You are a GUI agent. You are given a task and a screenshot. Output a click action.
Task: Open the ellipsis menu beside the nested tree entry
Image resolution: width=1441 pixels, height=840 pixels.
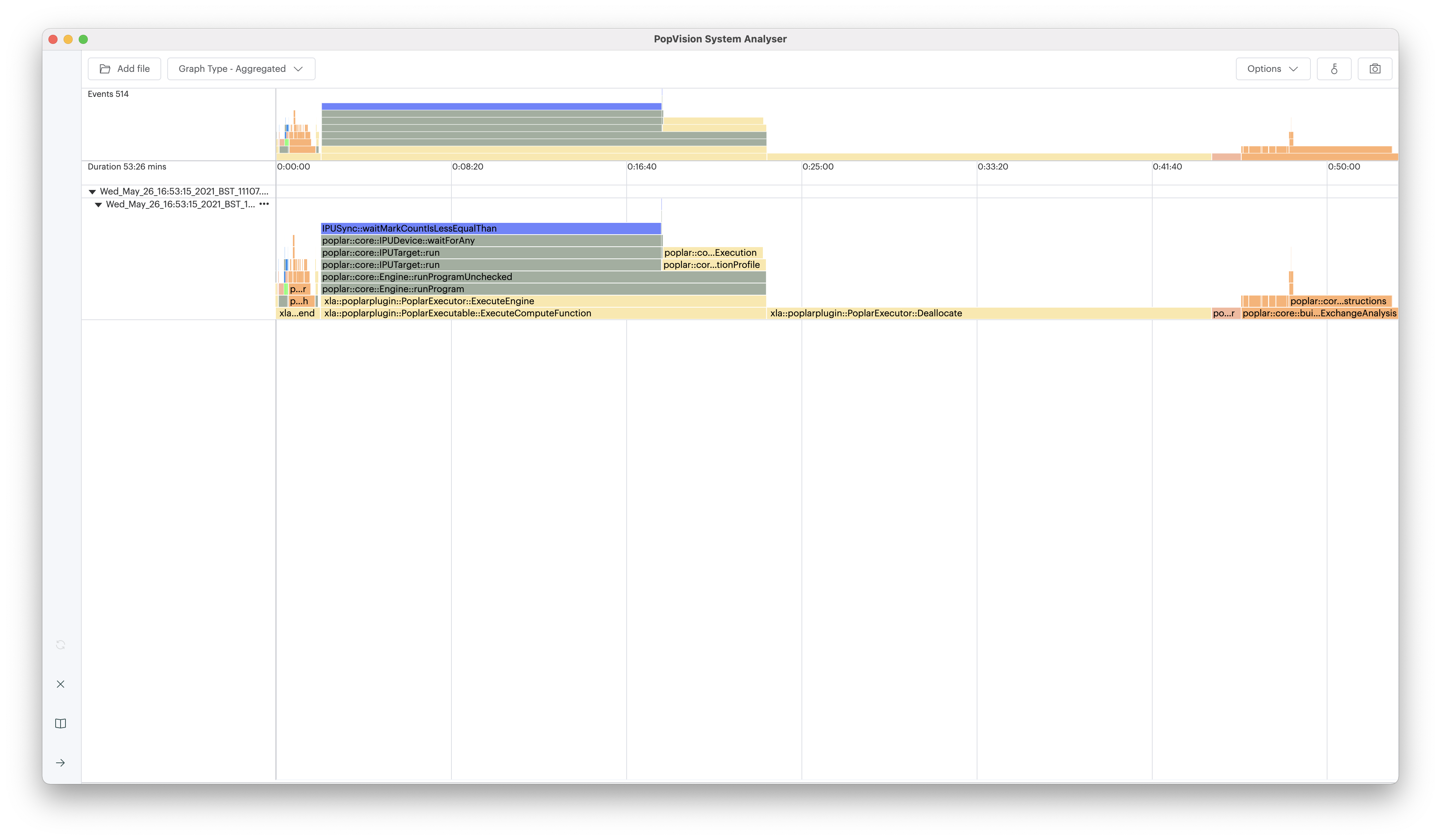(264, 204)
